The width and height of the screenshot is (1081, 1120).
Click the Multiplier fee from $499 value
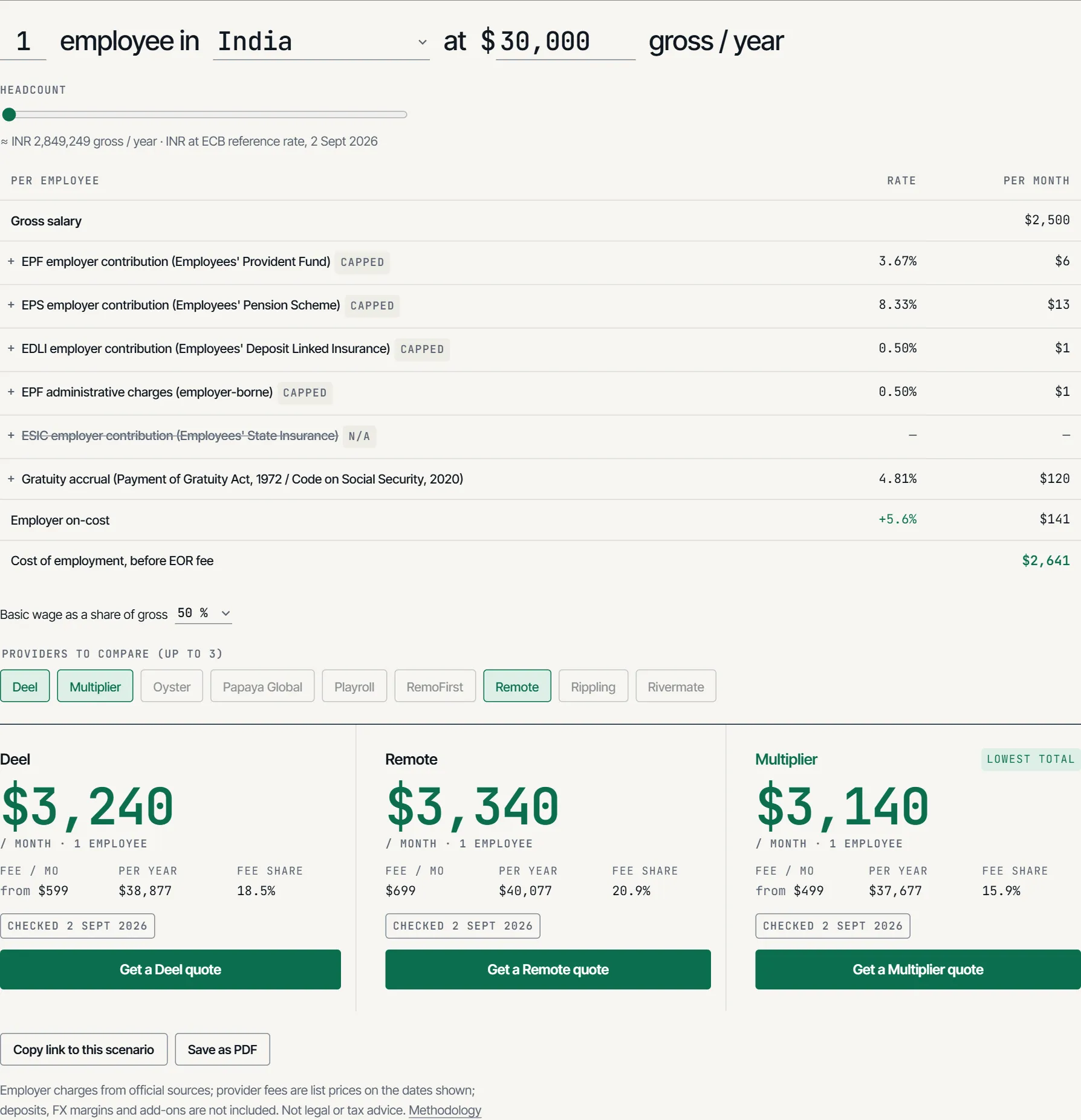coord(790,891)
